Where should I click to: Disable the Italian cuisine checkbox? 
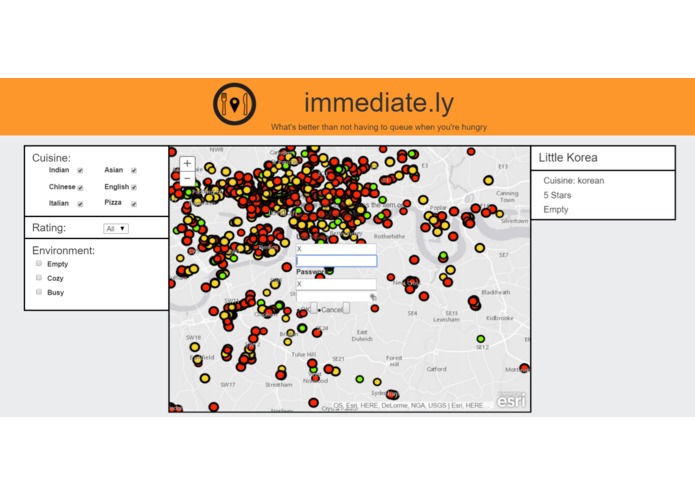[x=80, y=204]
